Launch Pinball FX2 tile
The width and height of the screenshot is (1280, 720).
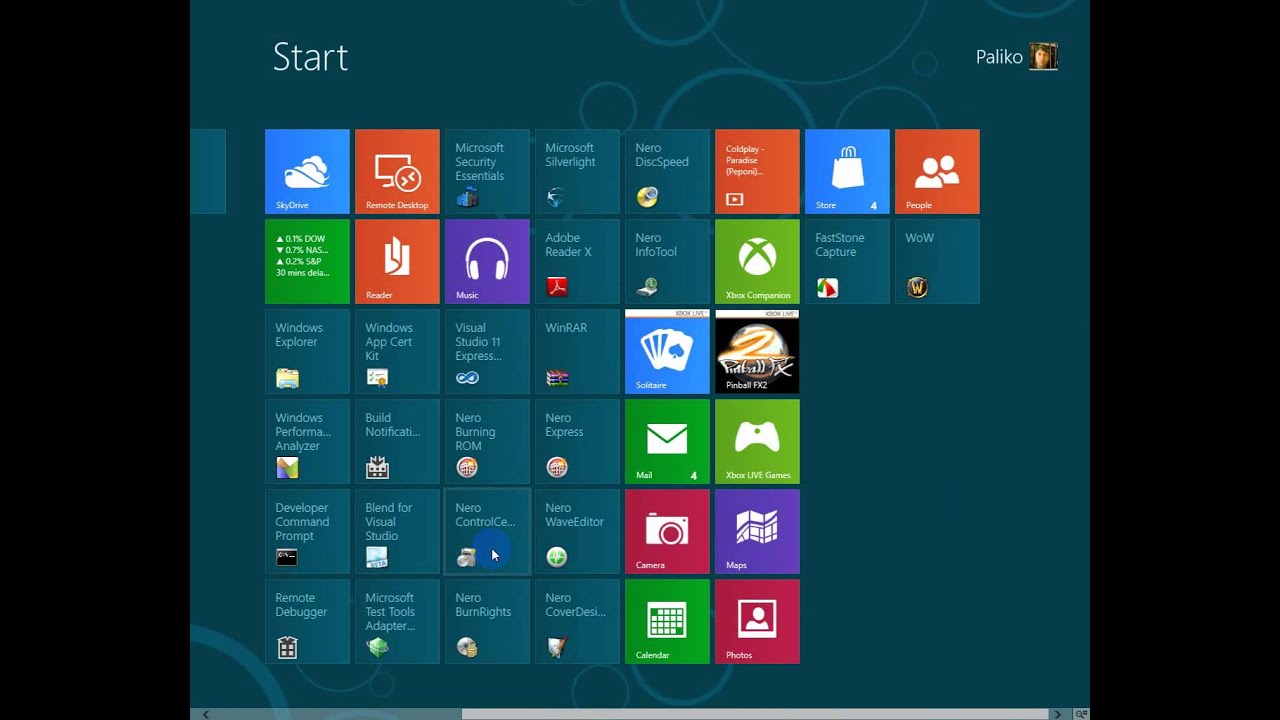(x=757, y=351)
